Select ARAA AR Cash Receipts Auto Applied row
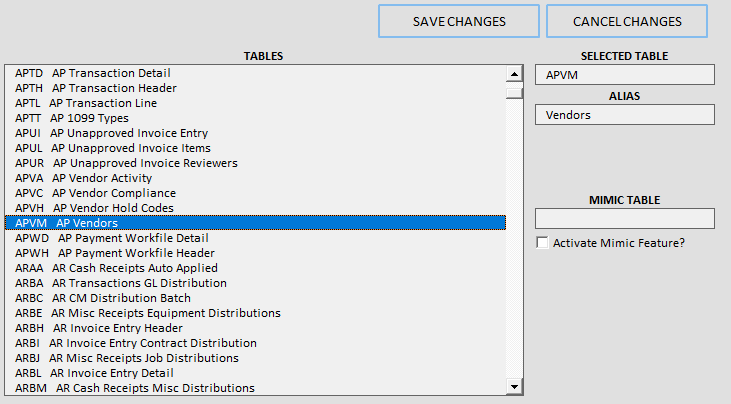This screenshot has height=404, width=731. [x=255, y=268]
